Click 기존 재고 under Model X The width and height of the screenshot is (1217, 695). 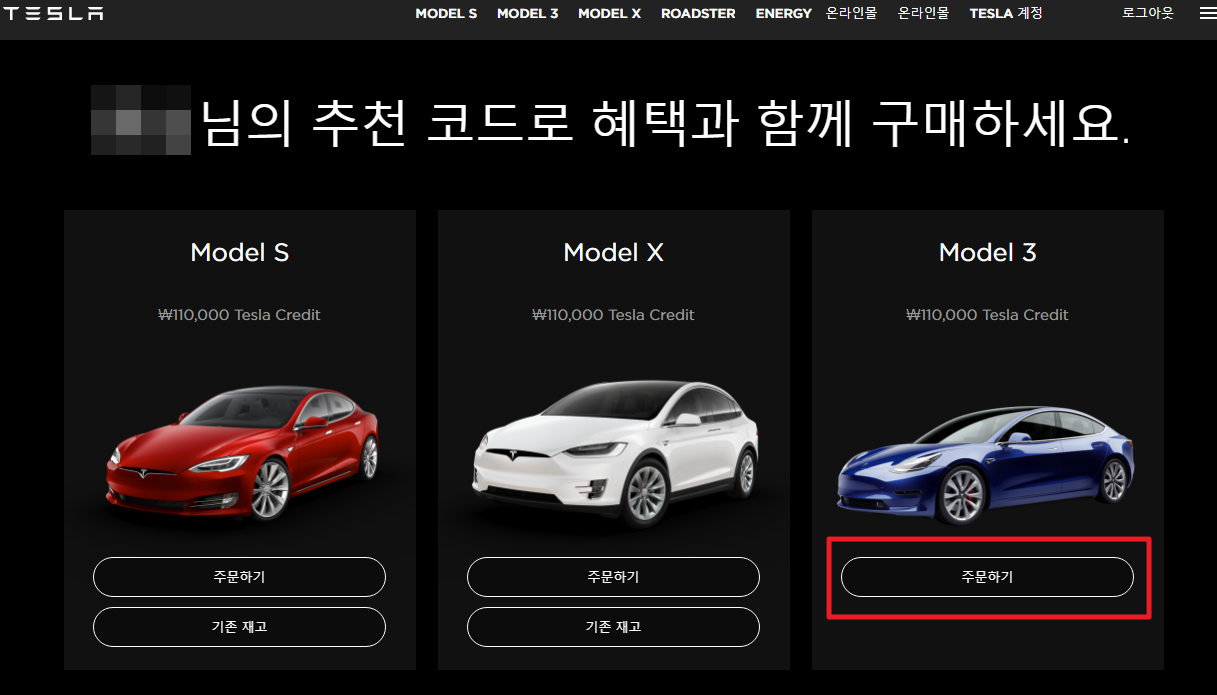coord(613,627)
